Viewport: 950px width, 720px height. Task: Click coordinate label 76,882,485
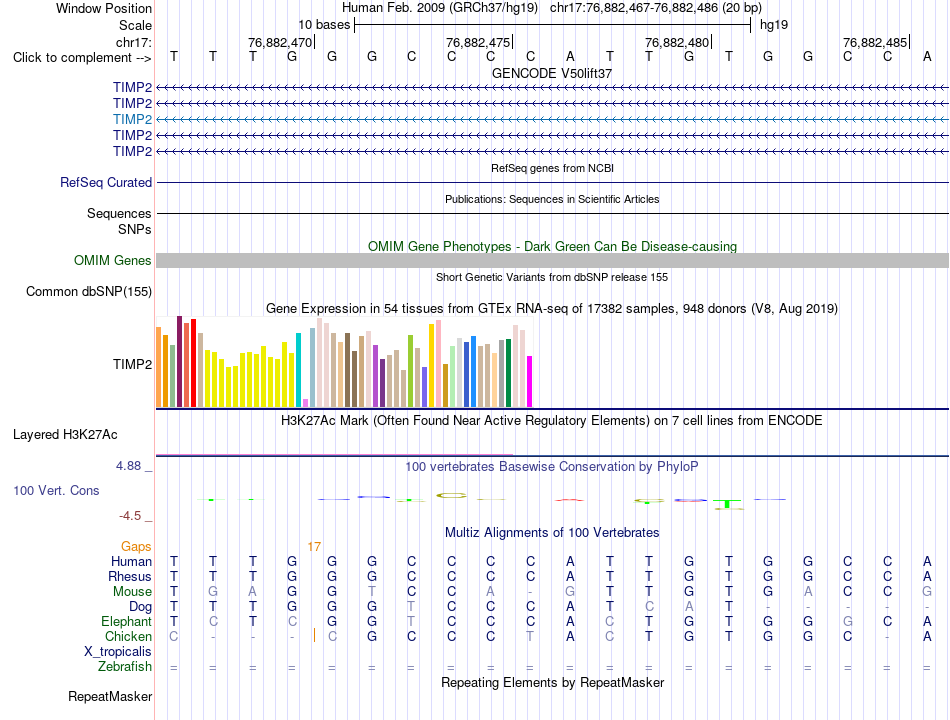pyautogui.click(x=875, y=42)
